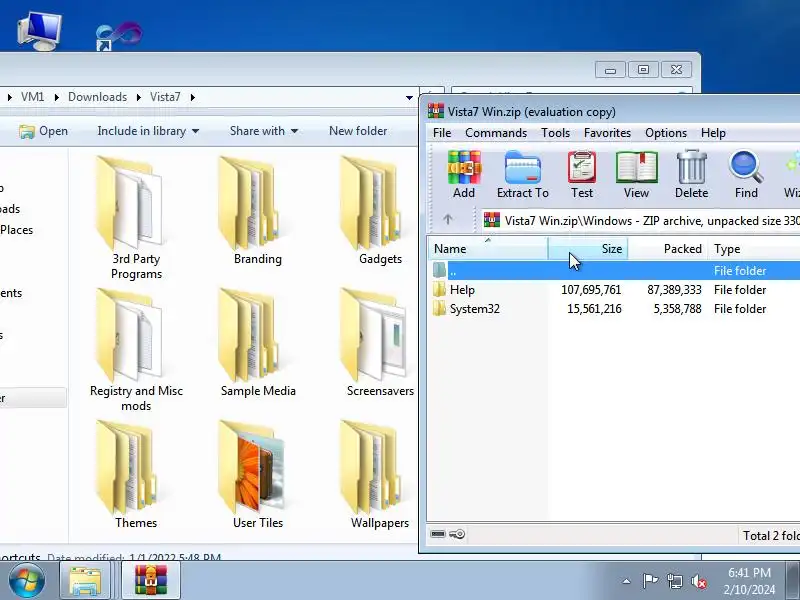The width and height of the screenshot is (800, 600).
Task: Sort by the Size column header
Action: coord(588,248)
